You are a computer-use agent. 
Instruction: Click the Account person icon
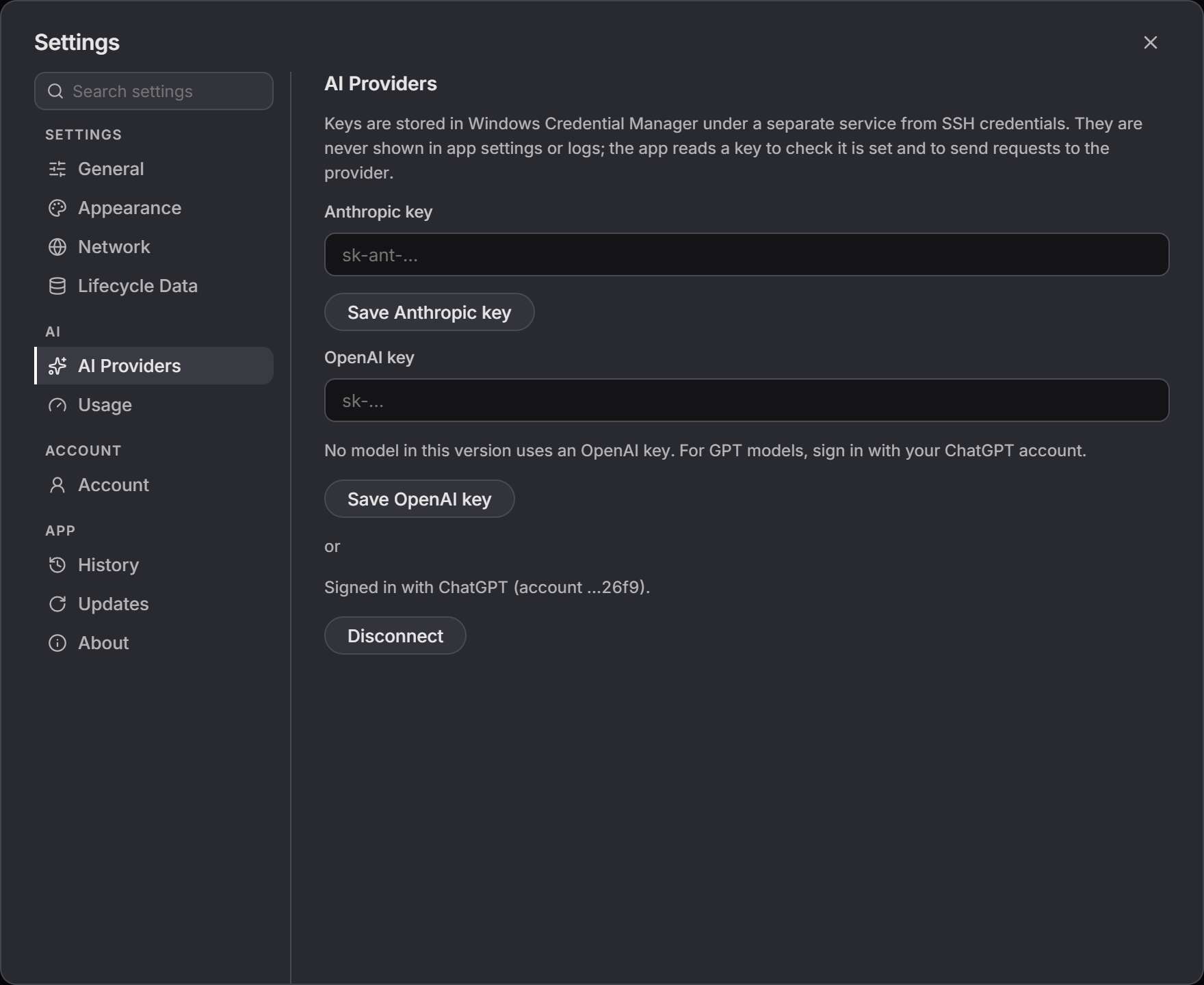click(57, 485)
